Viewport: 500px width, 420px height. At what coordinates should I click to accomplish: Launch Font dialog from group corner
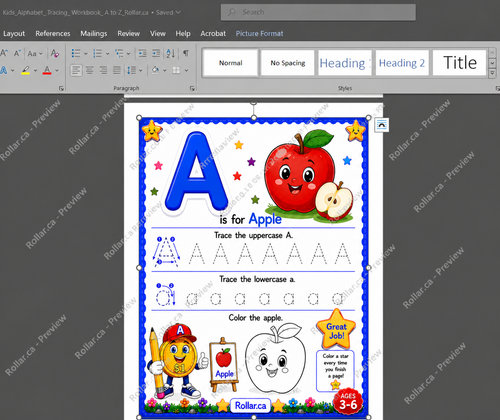coord(61,88)
